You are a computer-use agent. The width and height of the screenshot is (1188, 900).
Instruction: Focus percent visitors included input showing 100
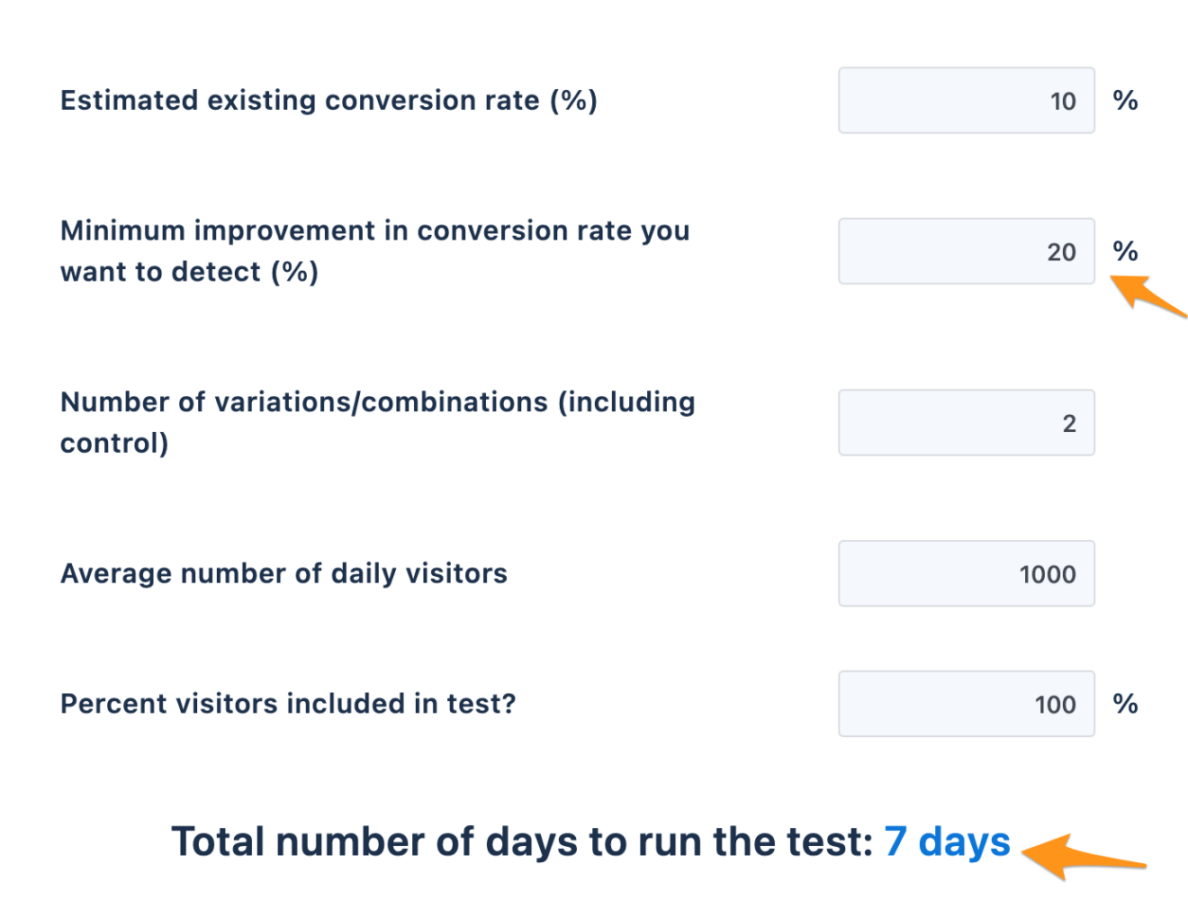966,704
